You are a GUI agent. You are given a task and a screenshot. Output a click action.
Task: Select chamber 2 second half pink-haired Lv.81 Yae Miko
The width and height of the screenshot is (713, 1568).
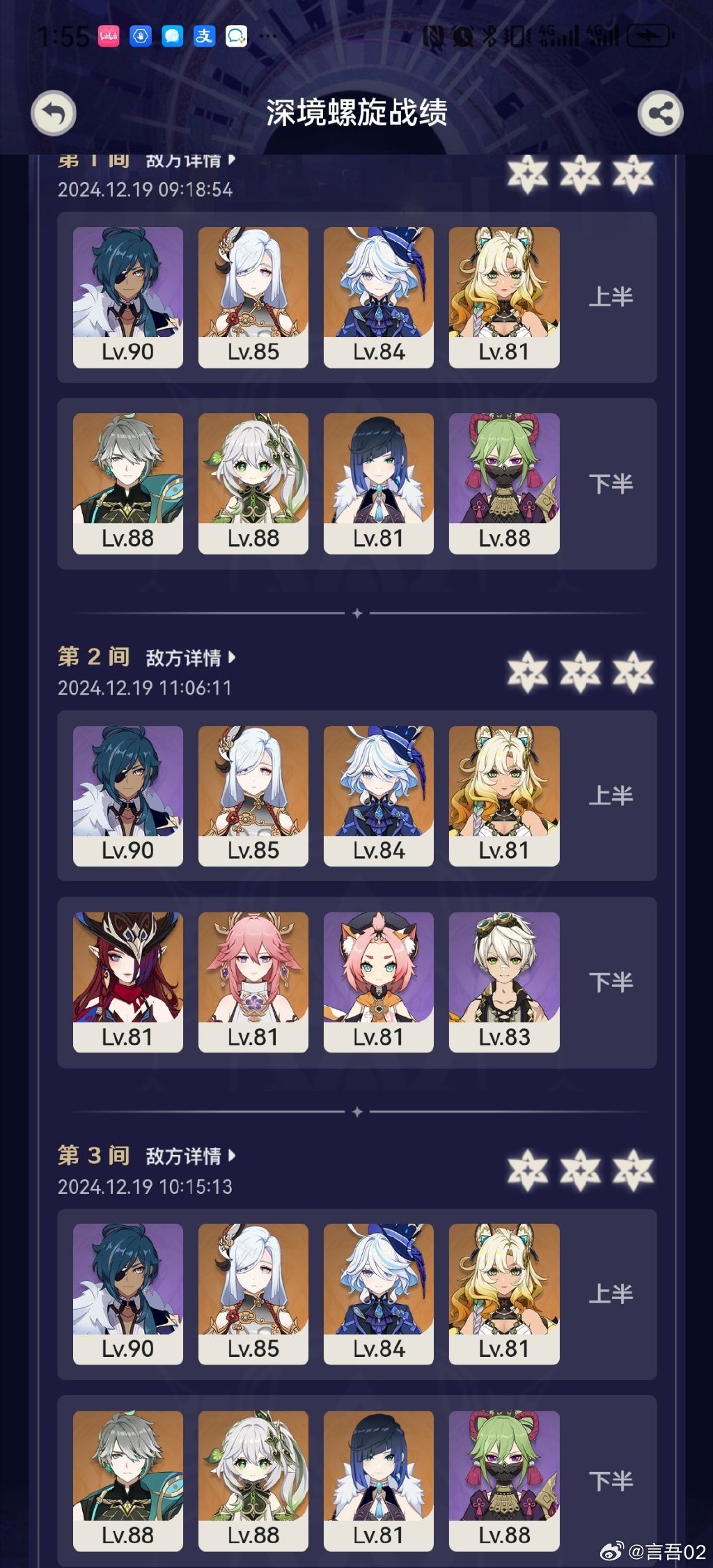tap(253, 982)
